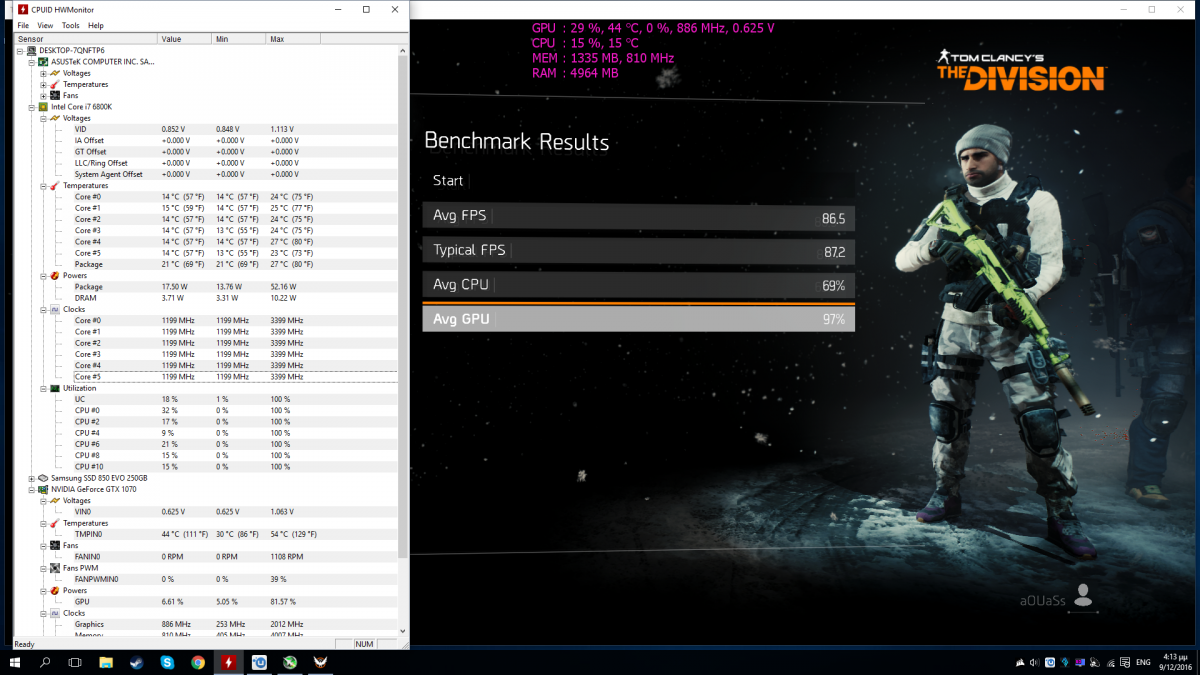The width and height of the screenshot is (1200, 675).
Task: Click the HWMonitor scrollbar up arrow
Action: coord(402,50)
